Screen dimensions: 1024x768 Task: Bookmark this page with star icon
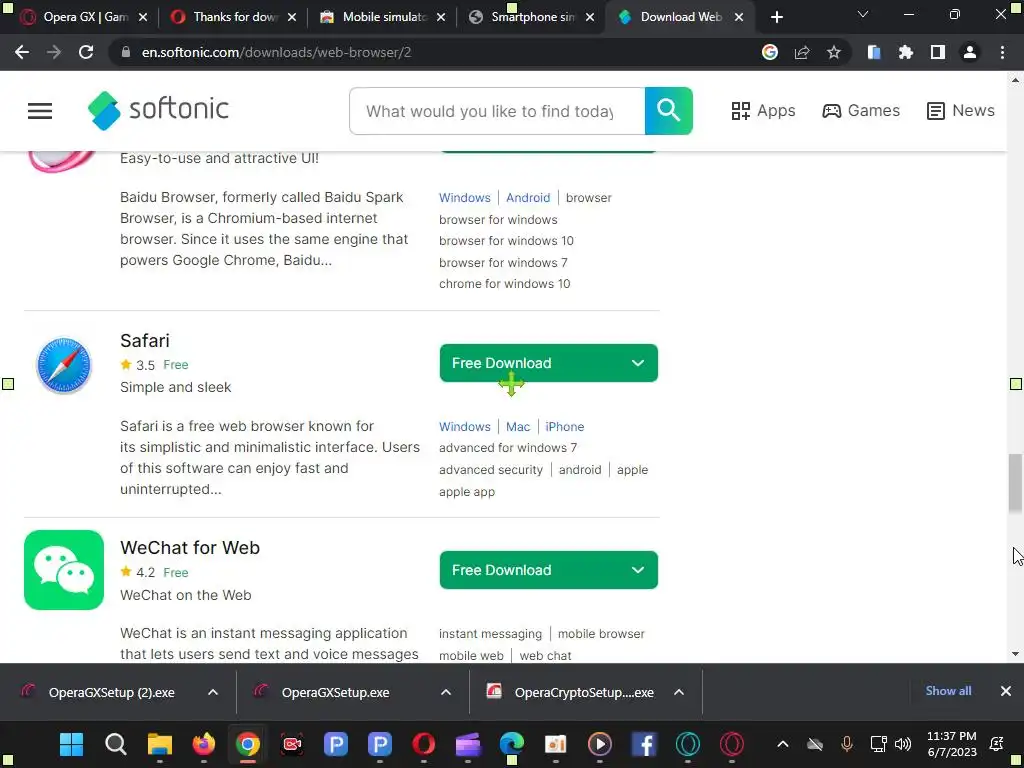834,52
